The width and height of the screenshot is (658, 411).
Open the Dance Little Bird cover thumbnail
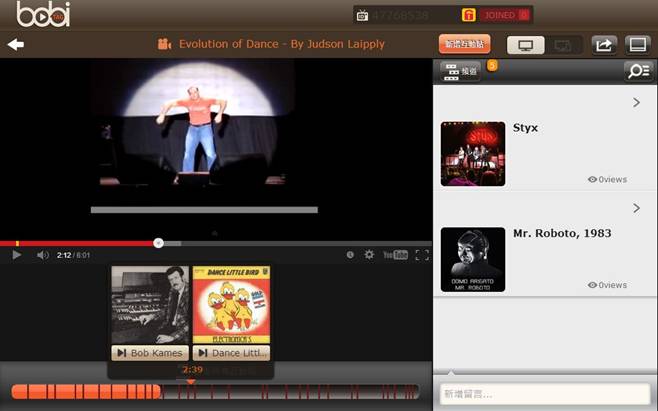pyautogui.click(x=231, y=305)
